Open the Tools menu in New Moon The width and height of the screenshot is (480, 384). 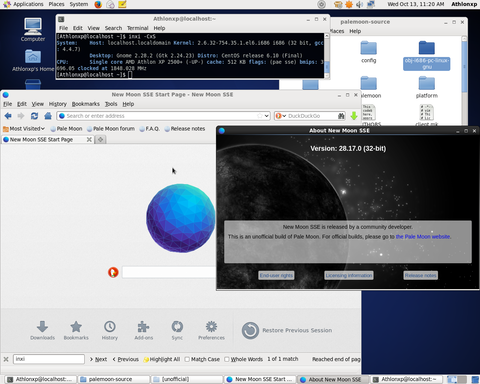tap(111, 104)
